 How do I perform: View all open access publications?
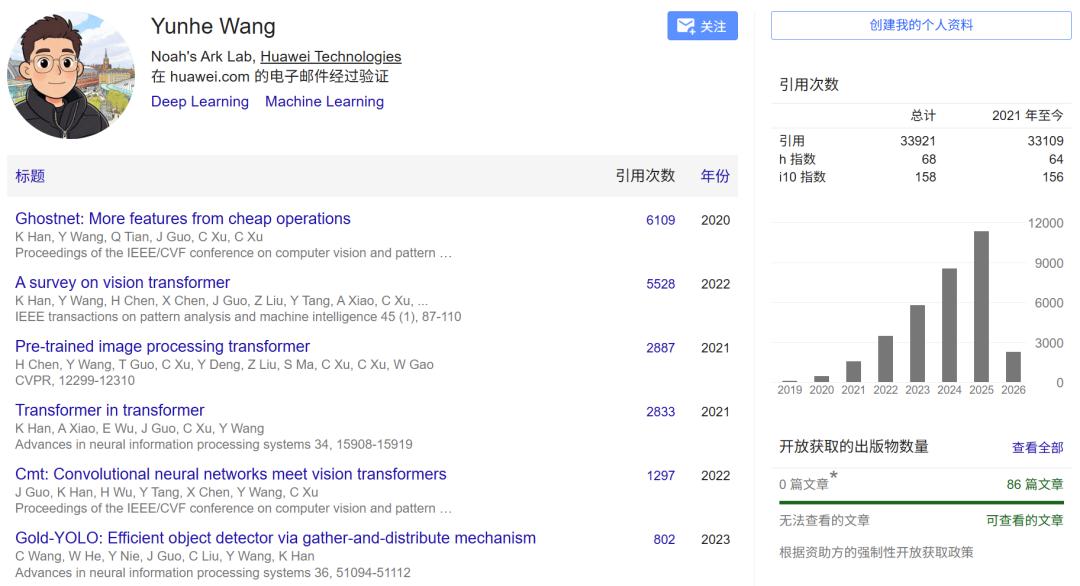point(1037,448)
